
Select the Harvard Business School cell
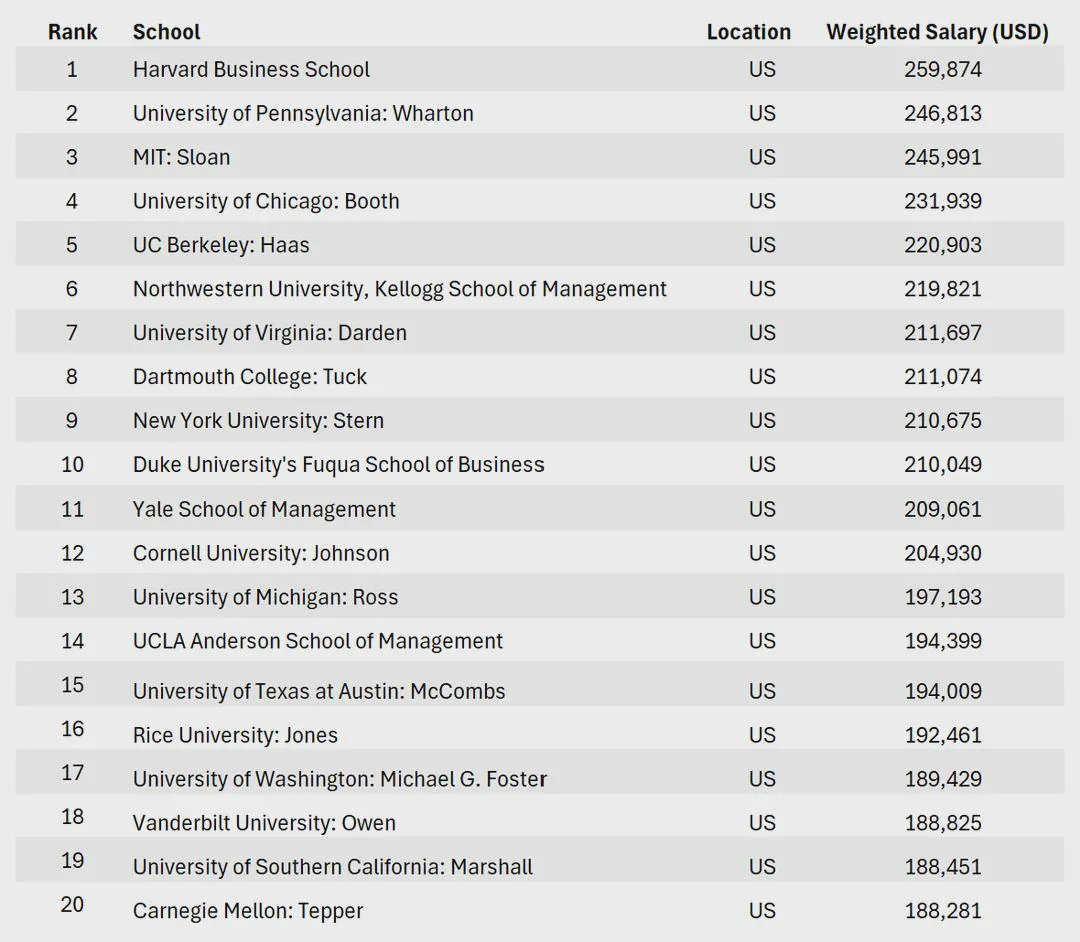tap(251, 70)
